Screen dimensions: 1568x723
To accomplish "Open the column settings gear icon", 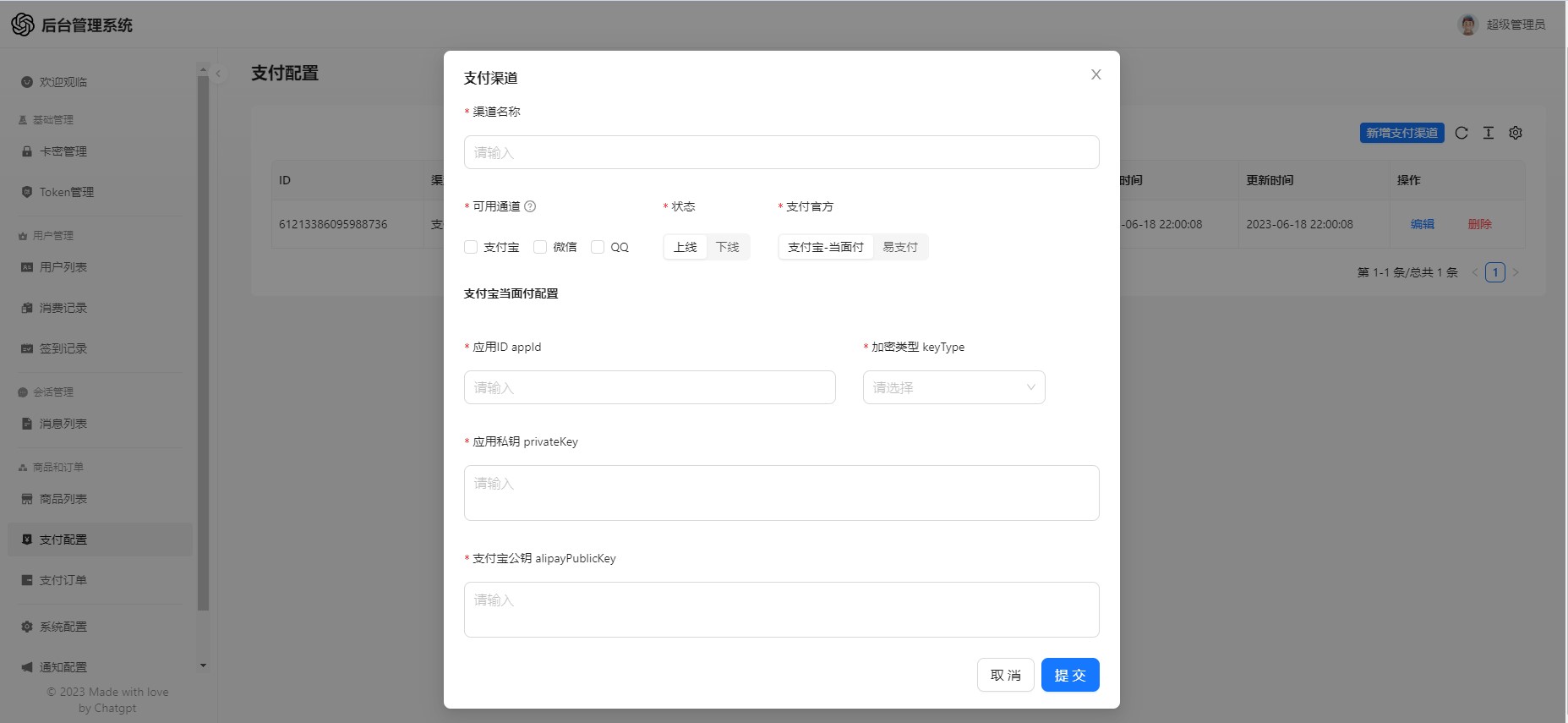I will coord(1516,133).
